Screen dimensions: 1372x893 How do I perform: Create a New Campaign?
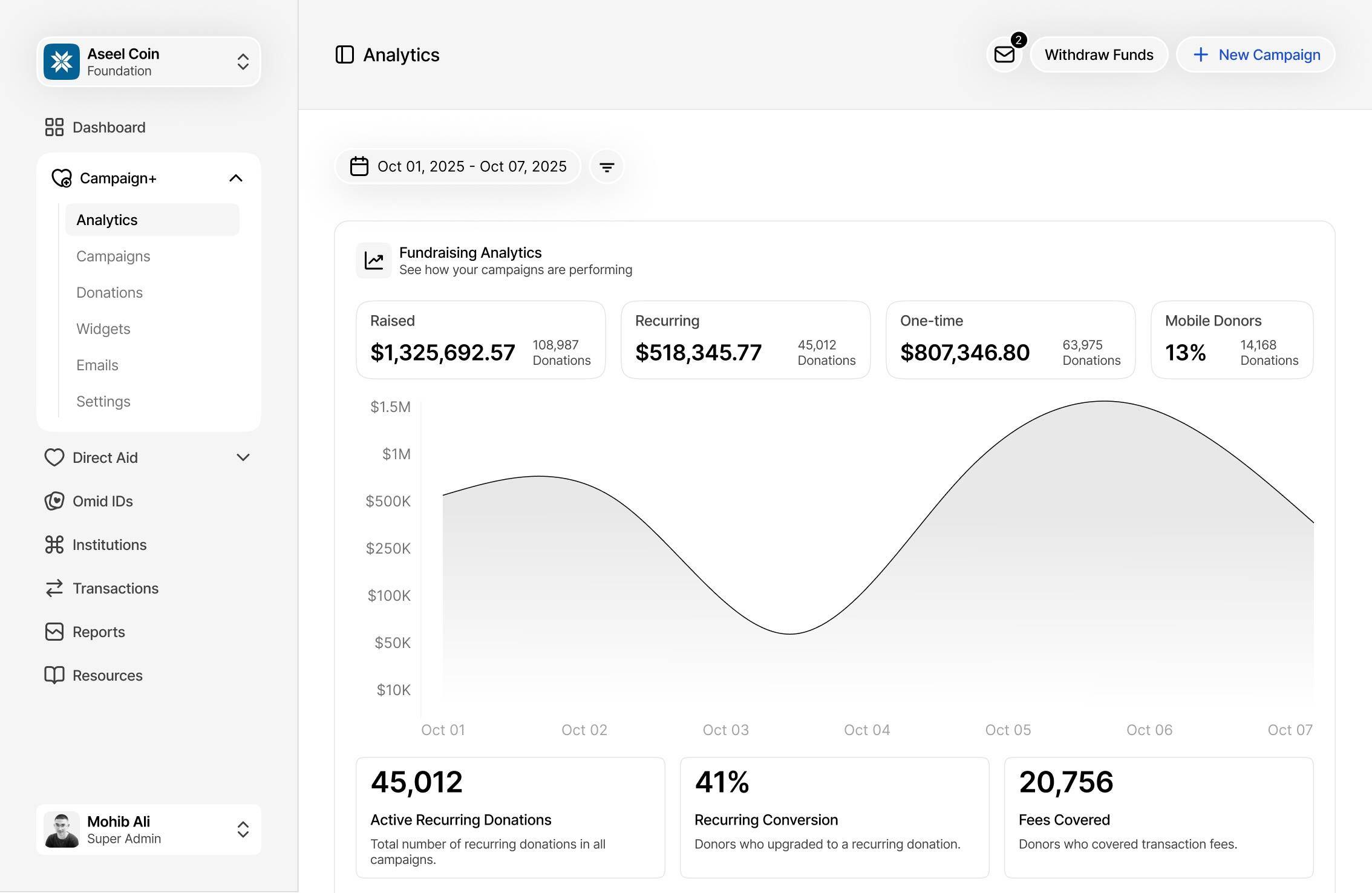pos(1256,54)
